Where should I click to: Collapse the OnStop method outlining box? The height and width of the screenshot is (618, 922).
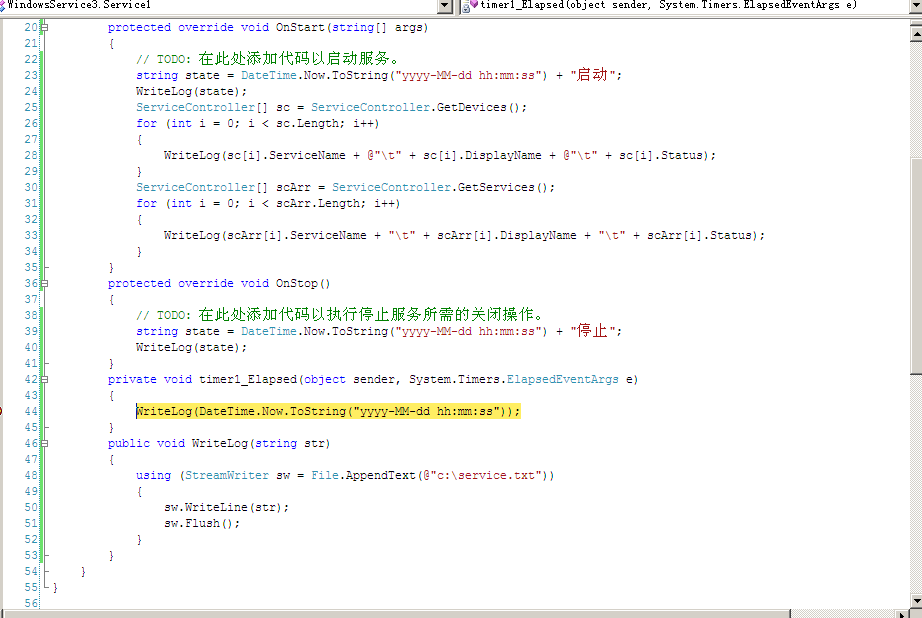44,283
